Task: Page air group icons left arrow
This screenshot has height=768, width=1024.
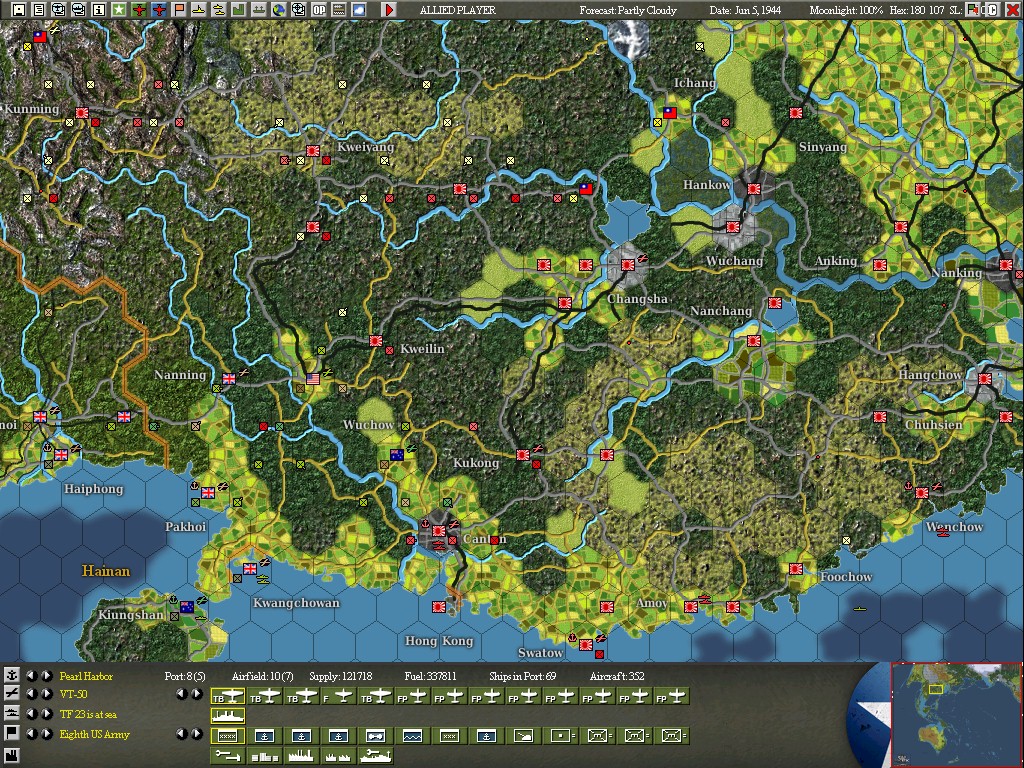Action: 182,694
